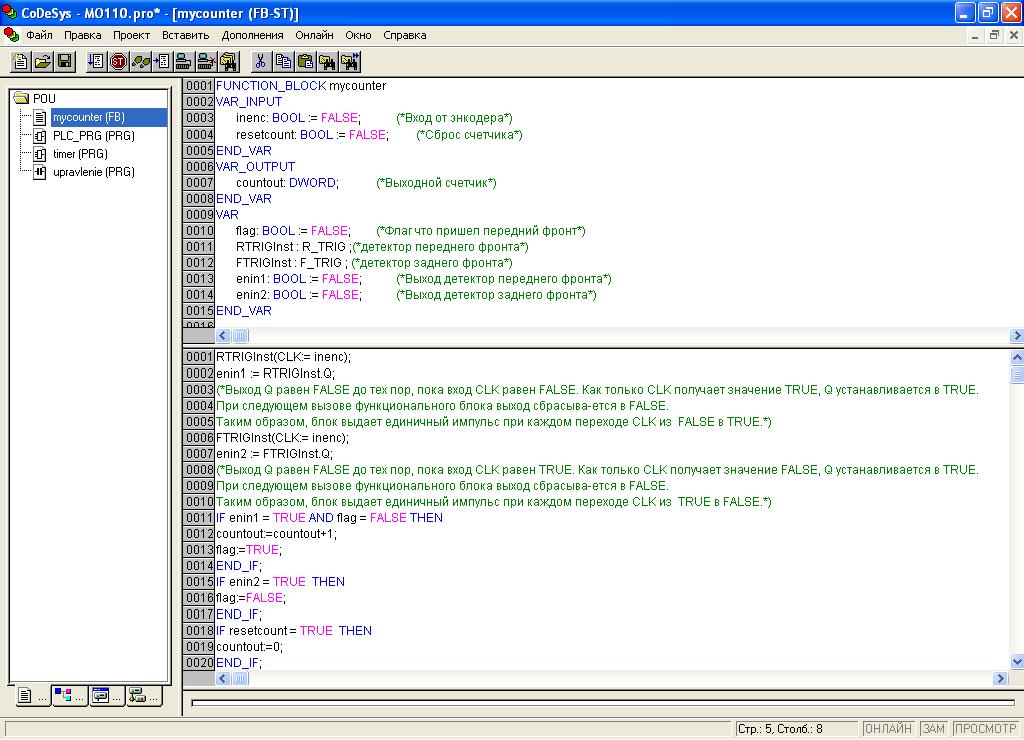Click the ОНЛАЙН status bar indicator
Viewport: 1024px width, 740px height.
[888, 728]
